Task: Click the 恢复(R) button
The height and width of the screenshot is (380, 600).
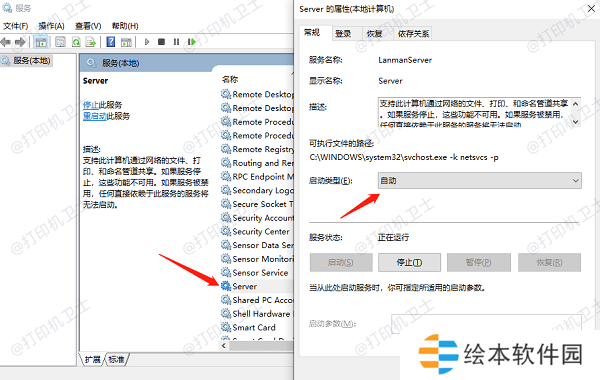Action: [549, 263]
